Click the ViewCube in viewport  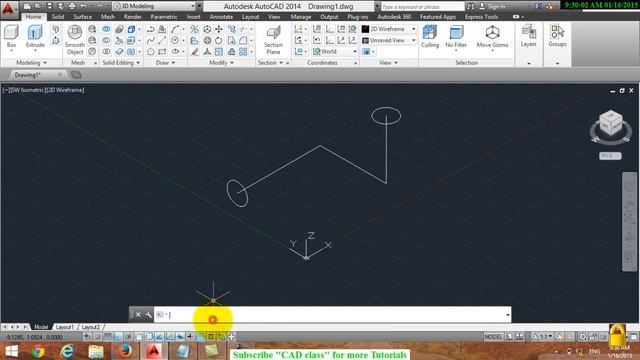click(611, 123)
